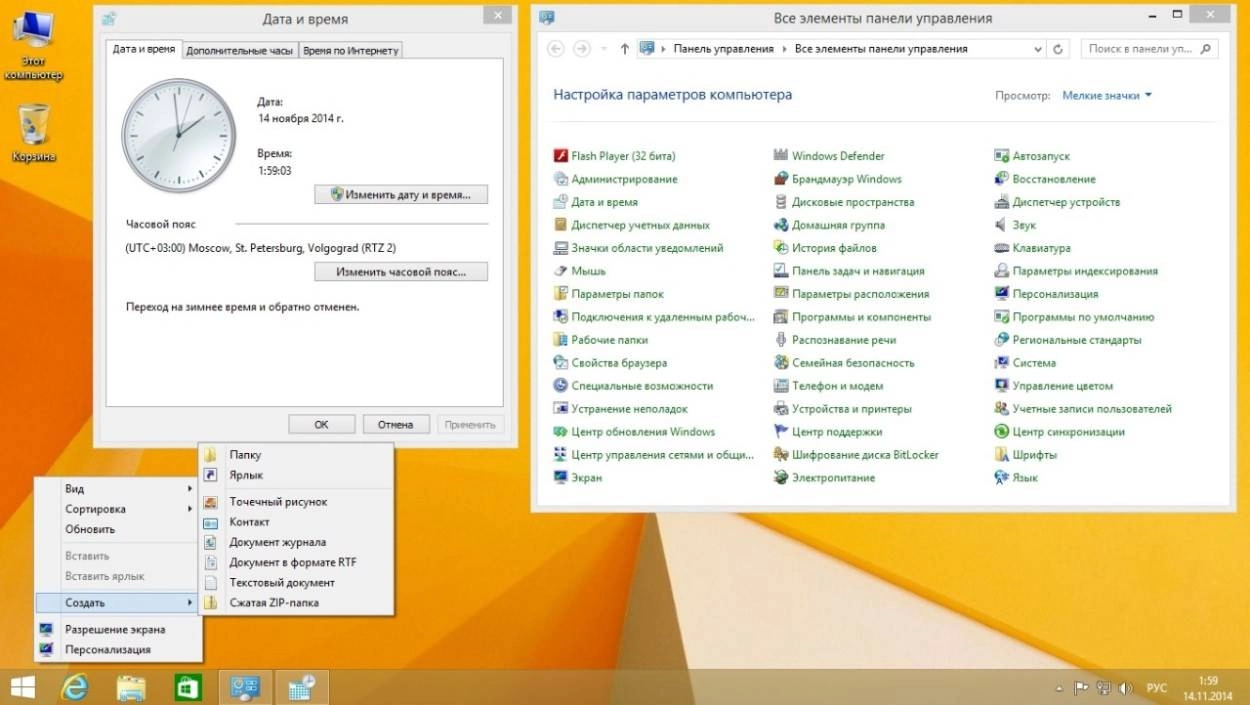Click the Язык icon
Image resolution: width=1250 pixels, height=705 pixels.
click(1002, 478)
